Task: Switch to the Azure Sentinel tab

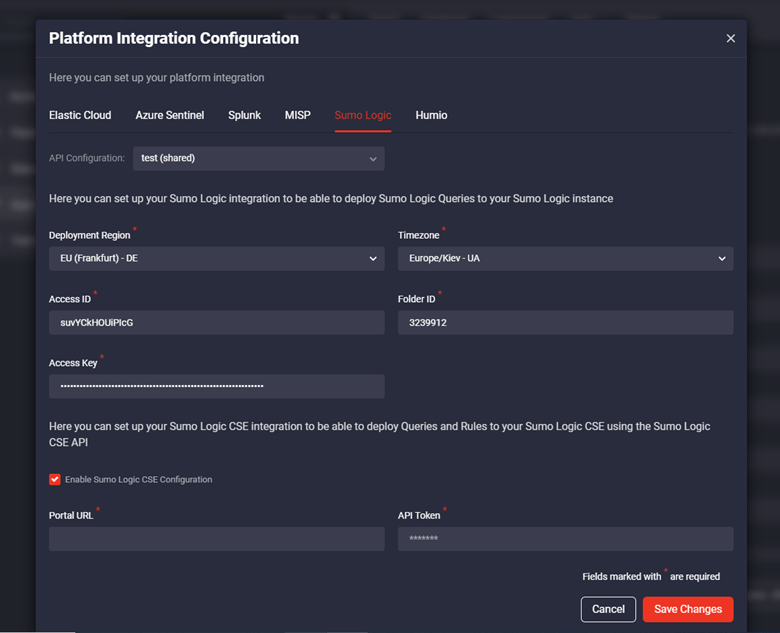Action: [170, 115]
